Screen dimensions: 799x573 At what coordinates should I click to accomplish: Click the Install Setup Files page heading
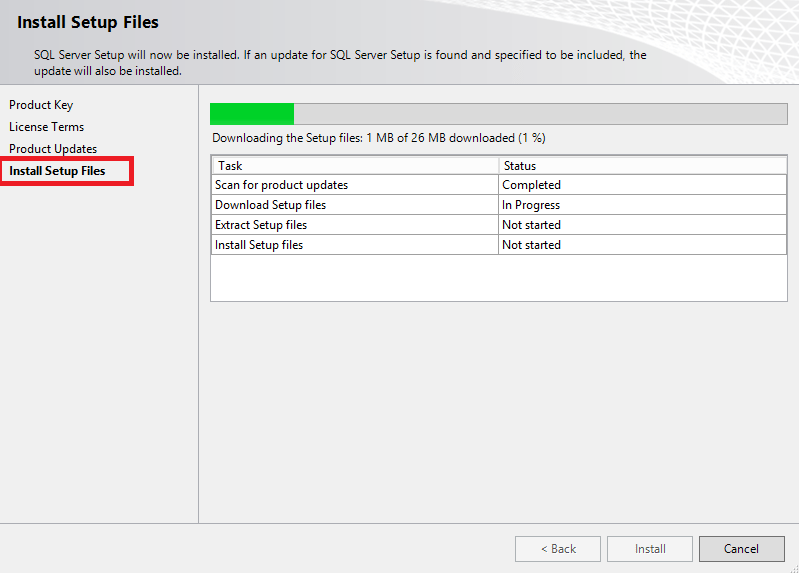88,22
